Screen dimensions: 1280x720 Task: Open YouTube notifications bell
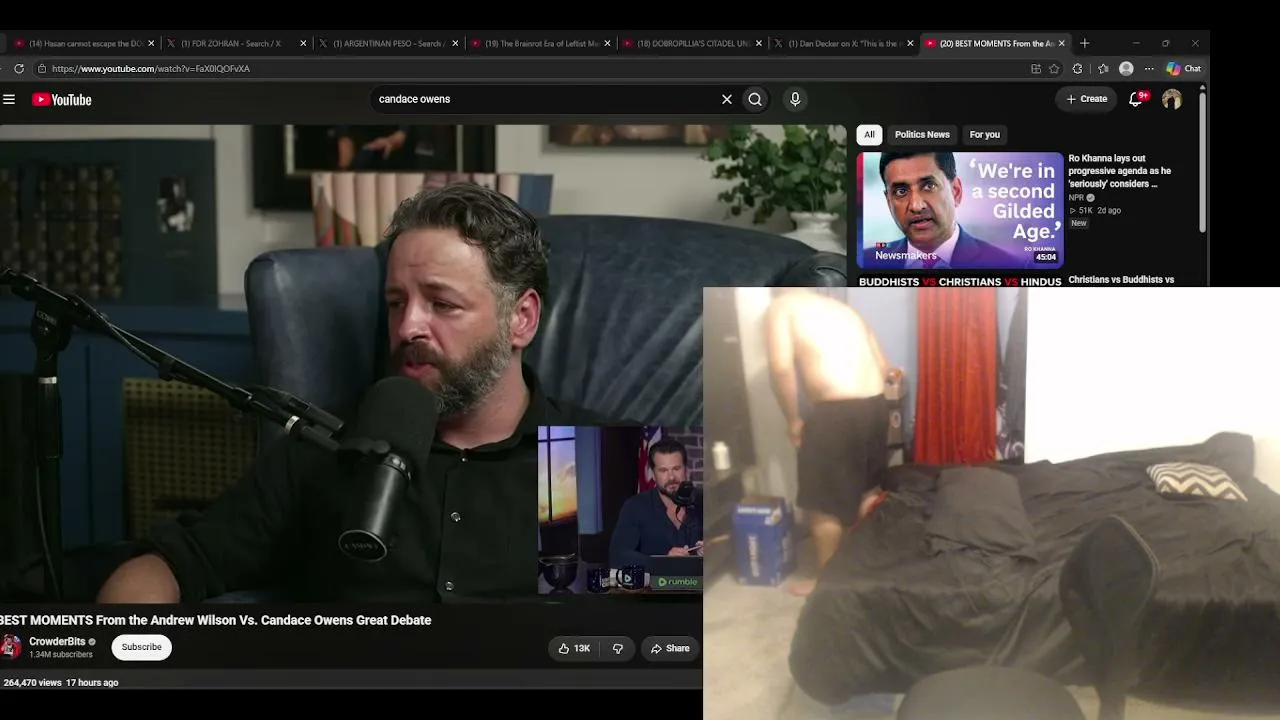(x=1136, y=99)
